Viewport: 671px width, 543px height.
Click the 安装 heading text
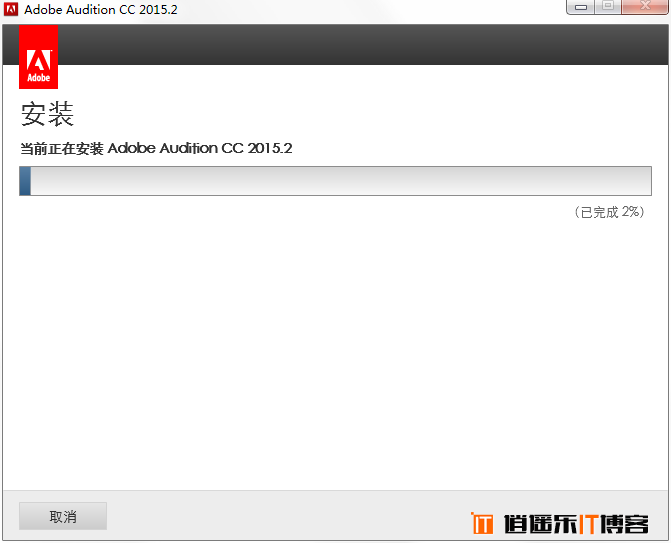pos(47,114)
